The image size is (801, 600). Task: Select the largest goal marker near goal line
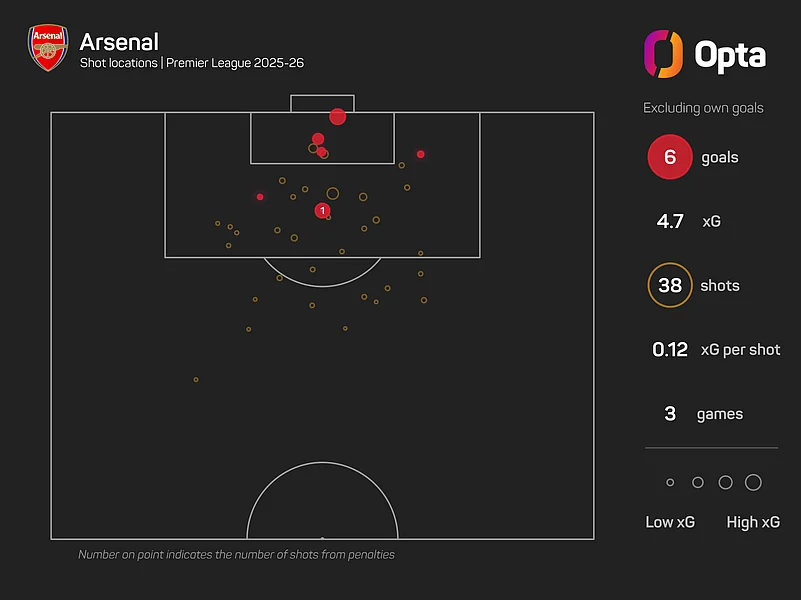[337, 117]
